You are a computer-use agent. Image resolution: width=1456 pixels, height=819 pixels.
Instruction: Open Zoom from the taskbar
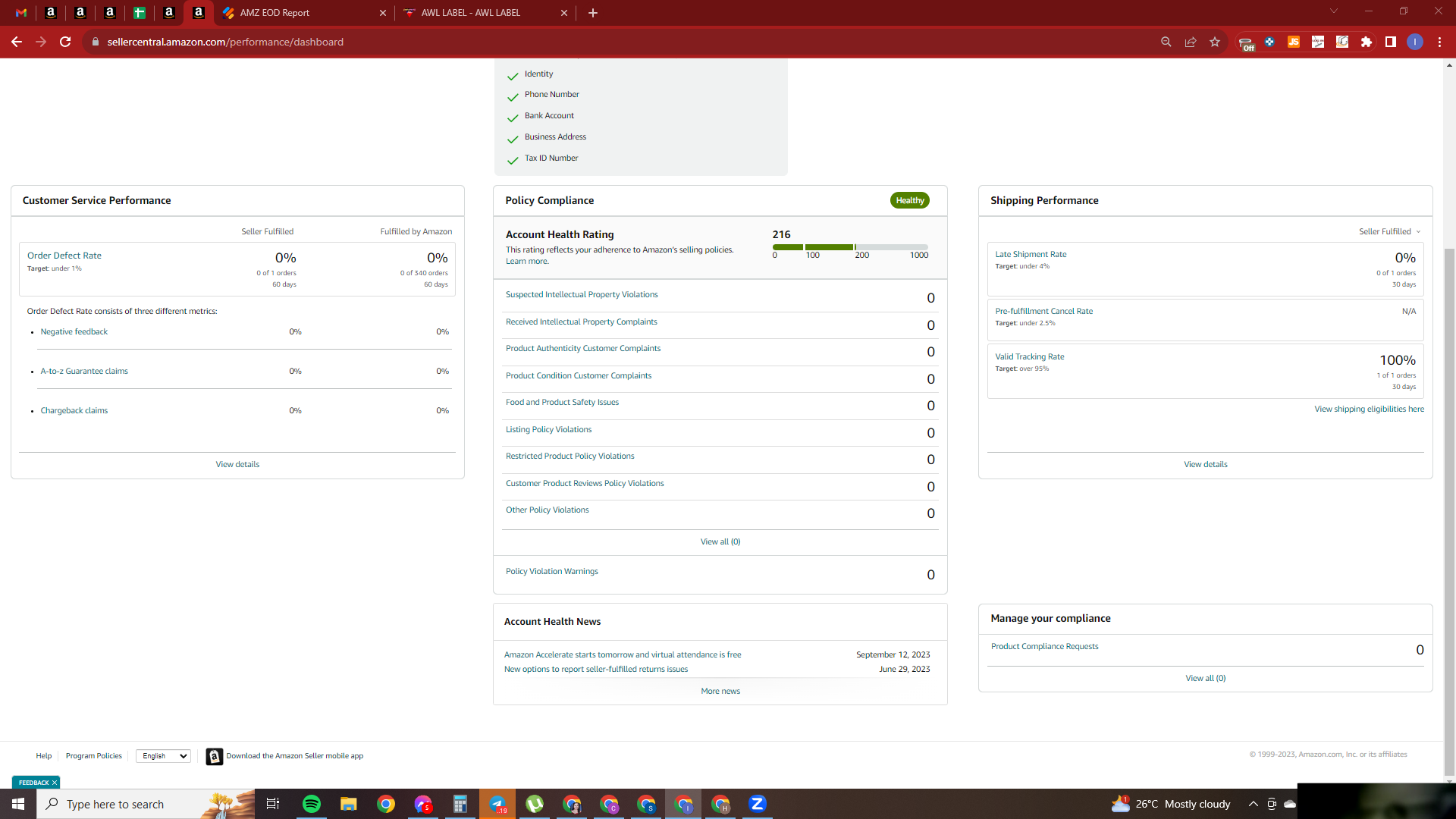(757, 804)
